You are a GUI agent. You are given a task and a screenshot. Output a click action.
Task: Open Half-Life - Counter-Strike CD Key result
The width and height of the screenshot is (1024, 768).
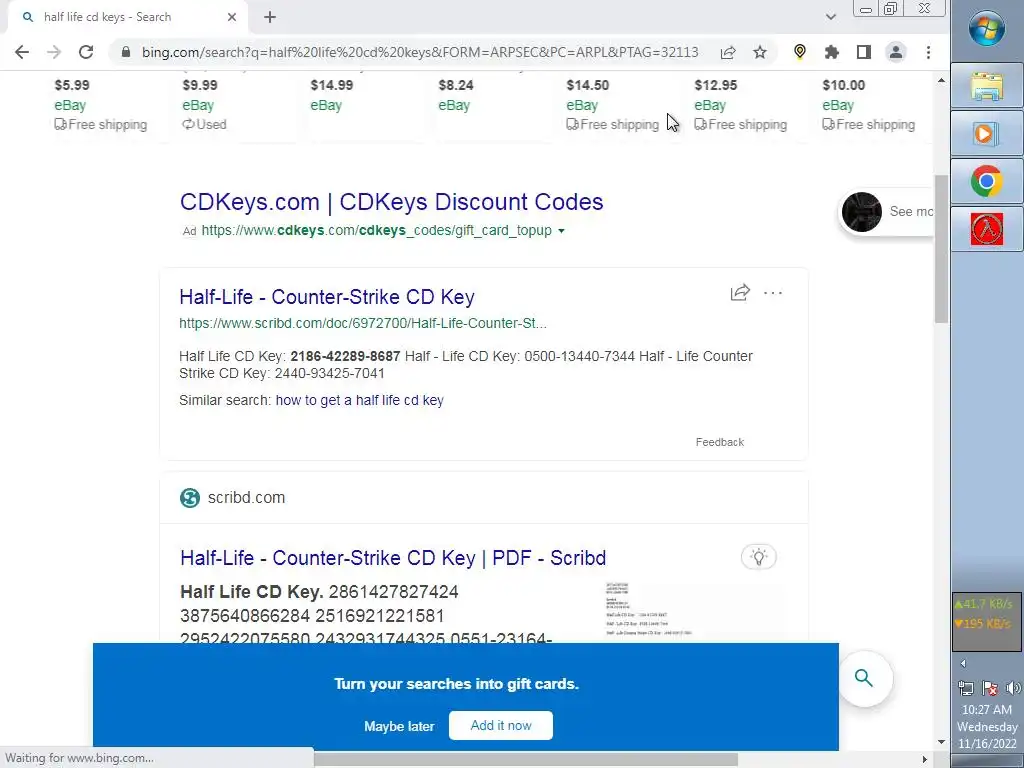click(327, 296)
